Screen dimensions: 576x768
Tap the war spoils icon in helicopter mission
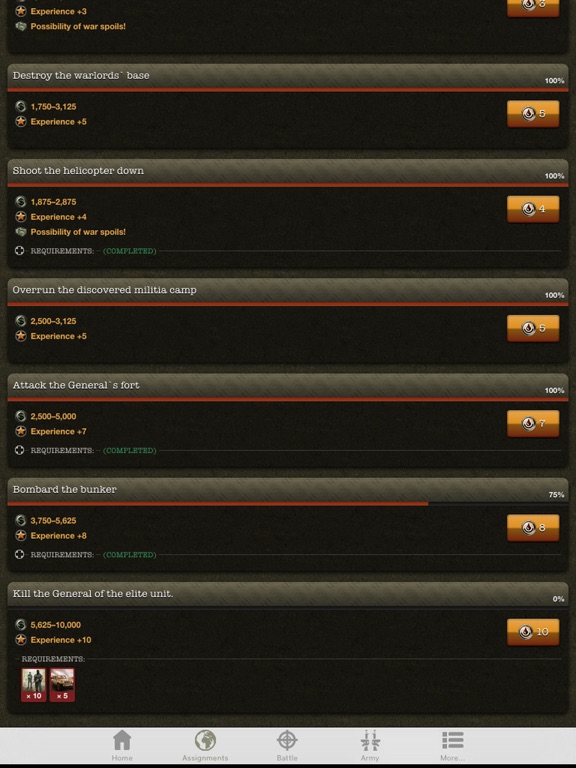point(21,232)
